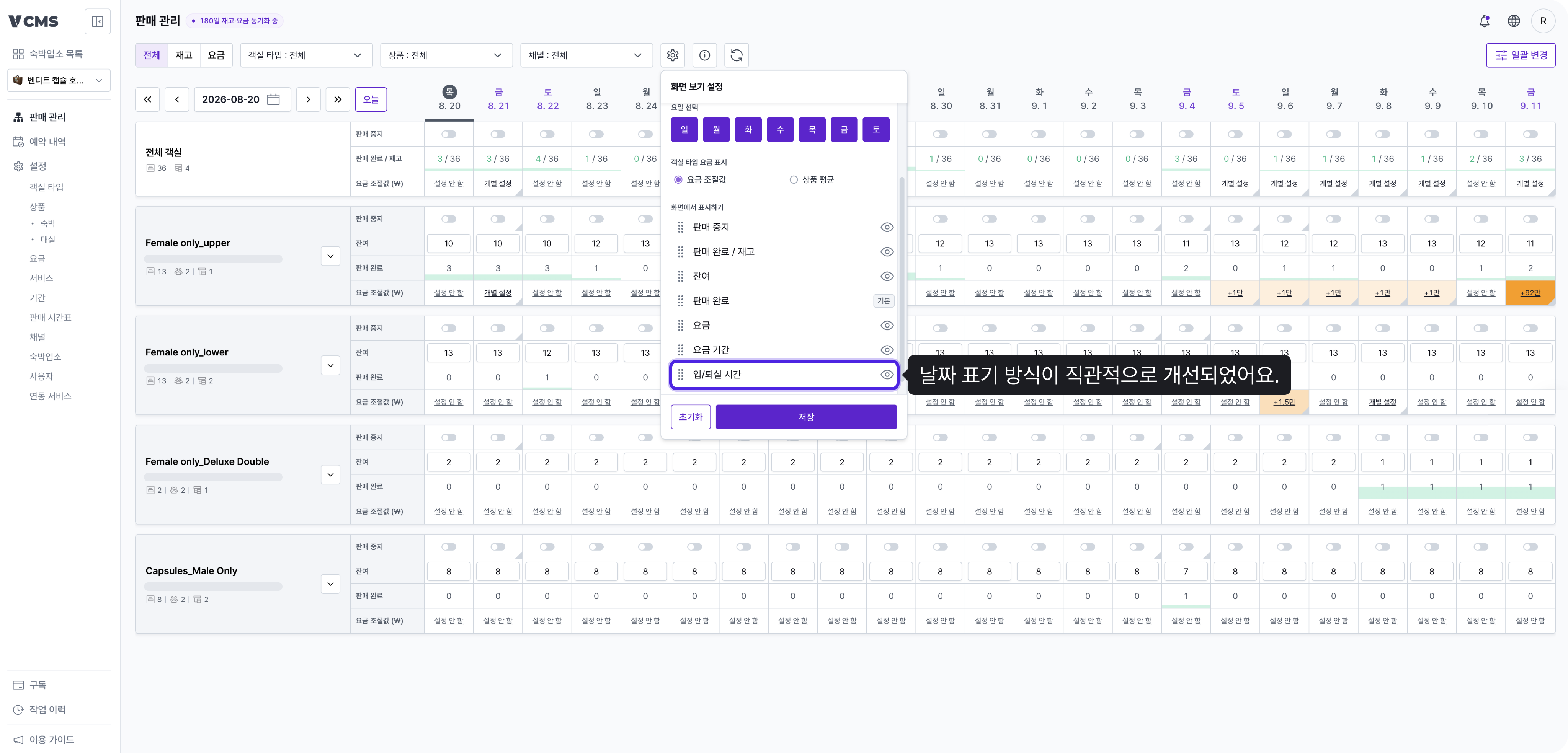The width and height of the screenshot is (1568, 753).
Task: Toggle the 일 weekday button
Action: 684,130
